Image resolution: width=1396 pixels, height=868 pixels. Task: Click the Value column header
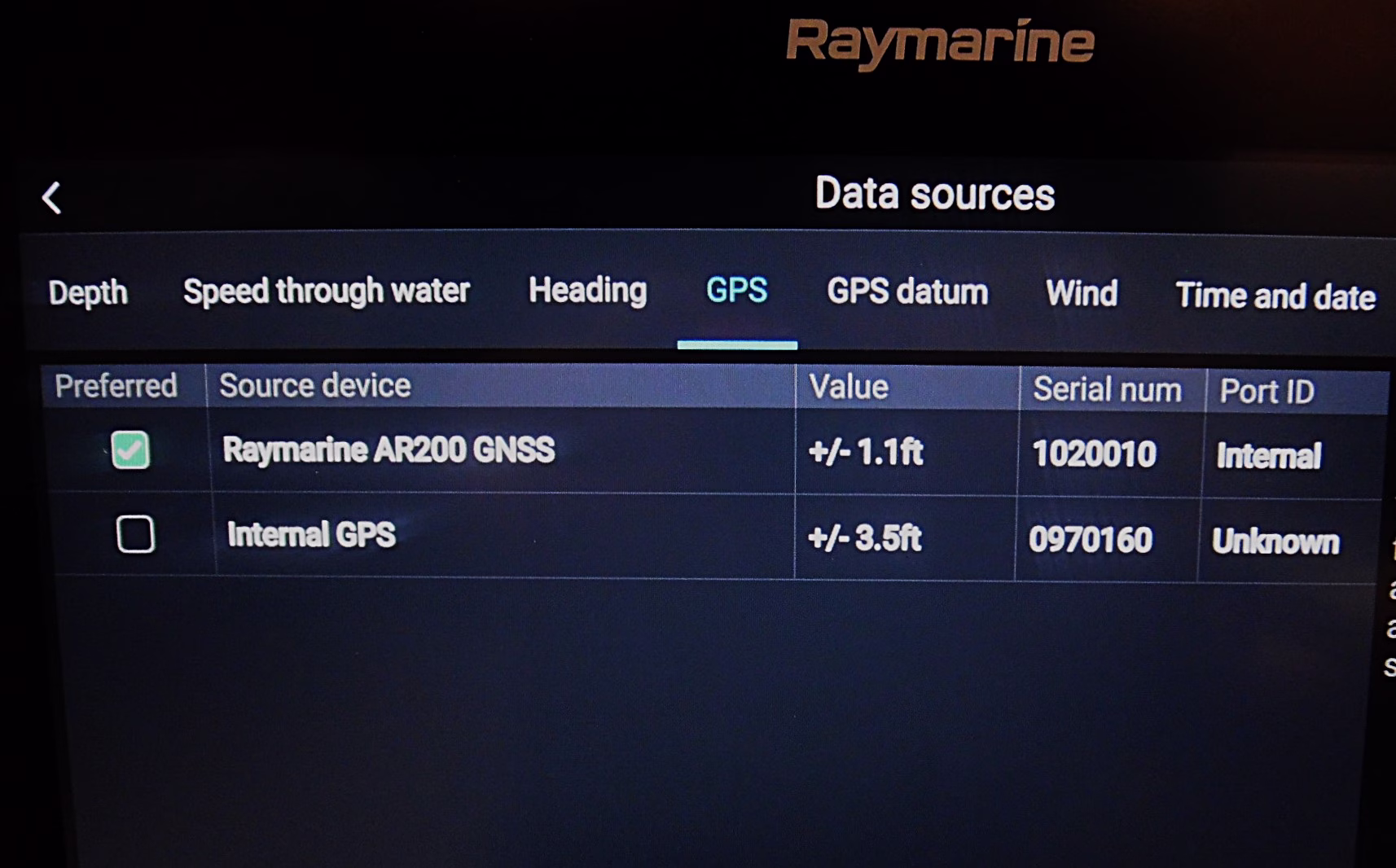[907, 388]
